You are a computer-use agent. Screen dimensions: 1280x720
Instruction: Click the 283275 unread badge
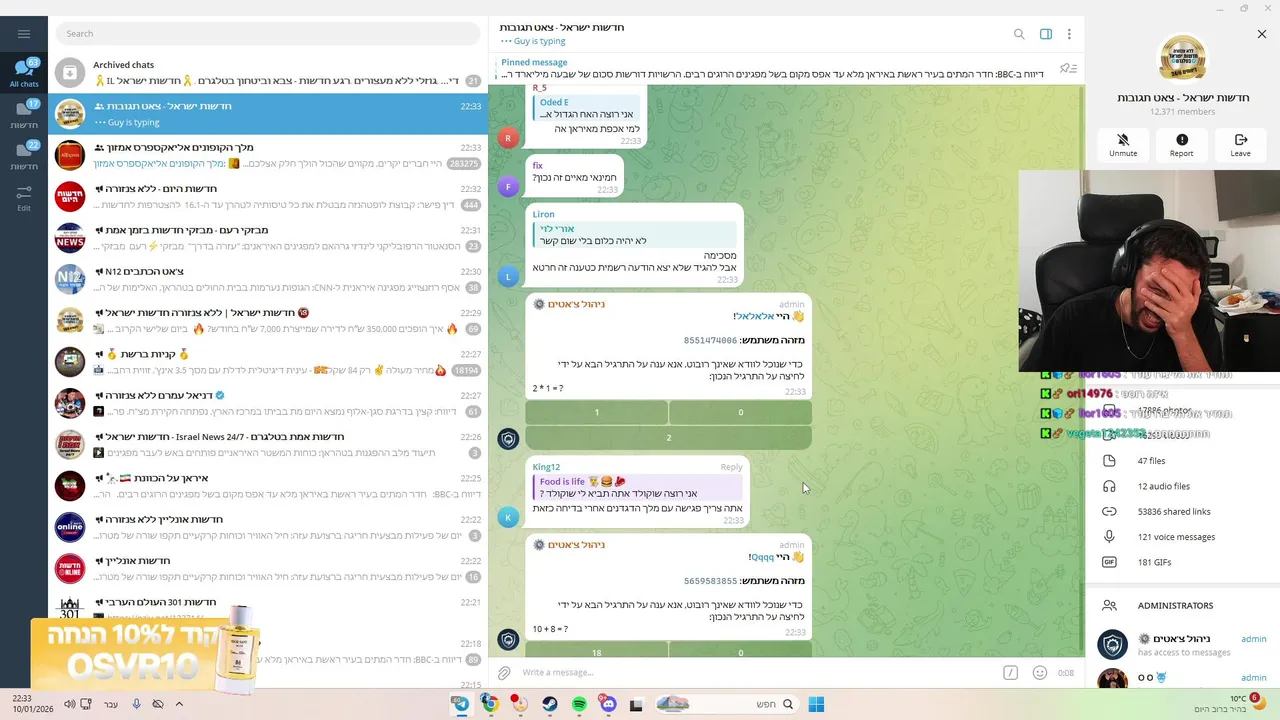(x=464, y=164)
